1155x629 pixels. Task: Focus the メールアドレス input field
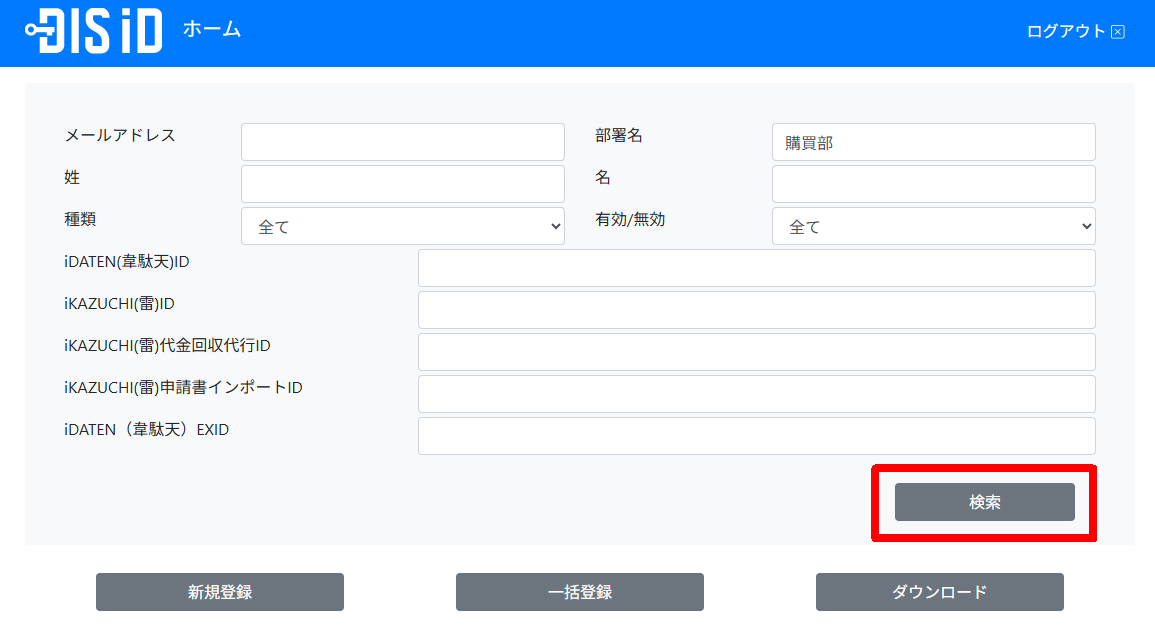pos(402,142)
